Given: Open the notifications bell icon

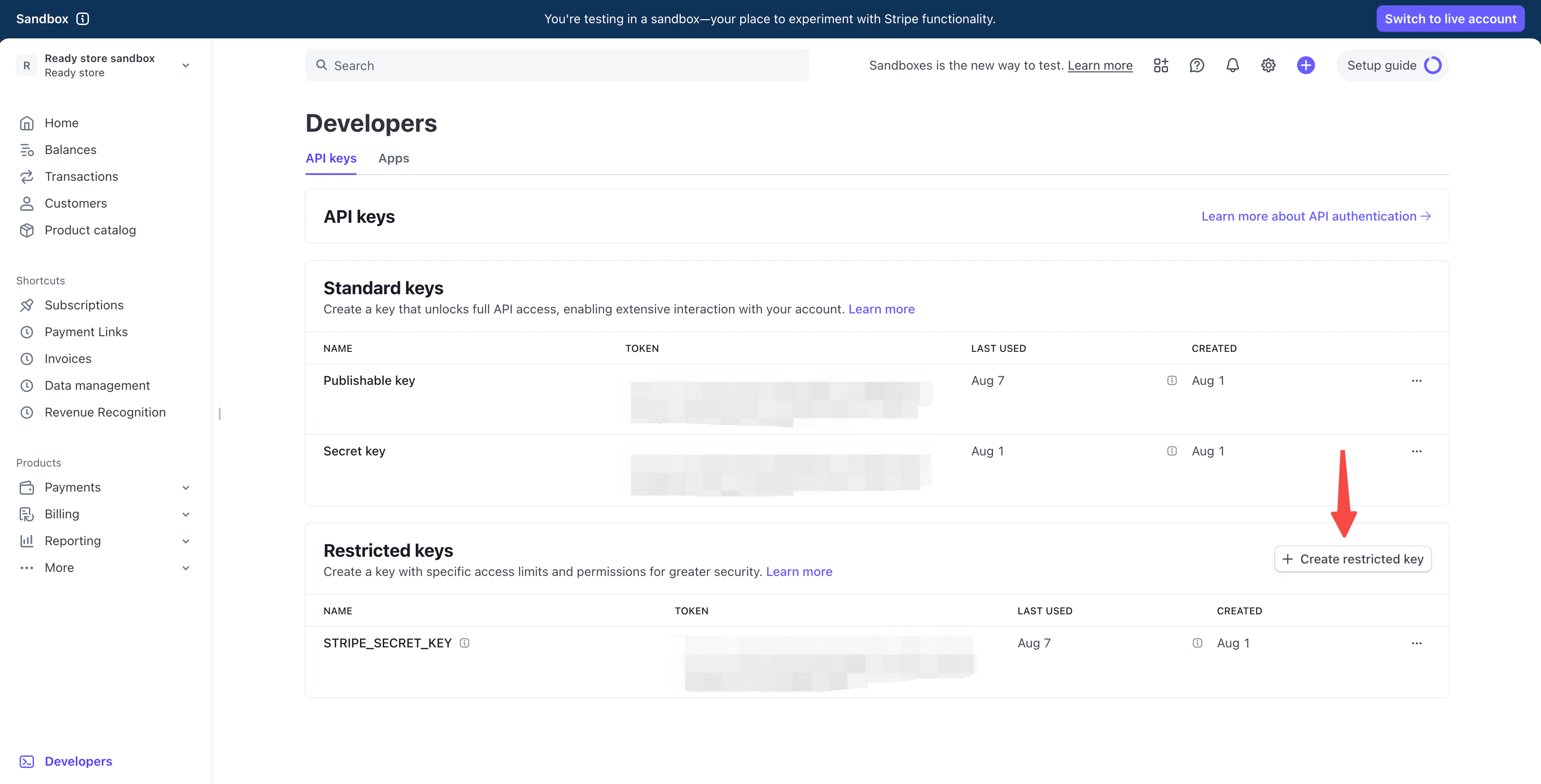Looking at the screenshot, I should 1232,65.
